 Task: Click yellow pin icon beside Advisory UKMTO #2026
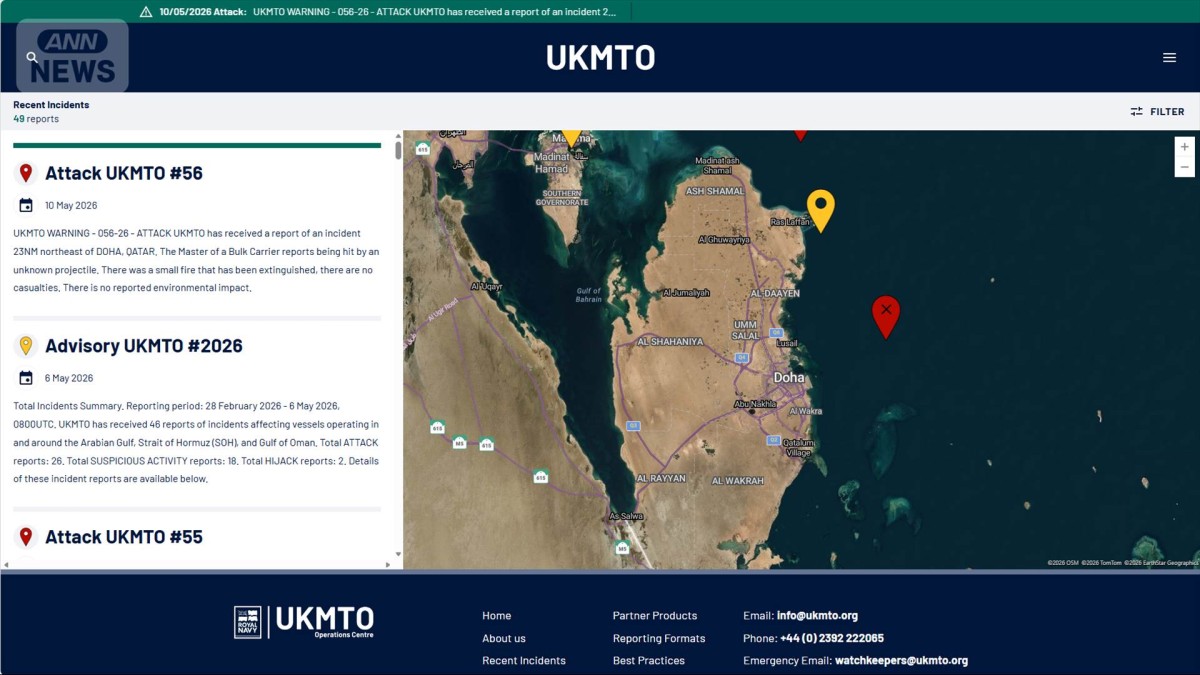[x=26, y=346]
